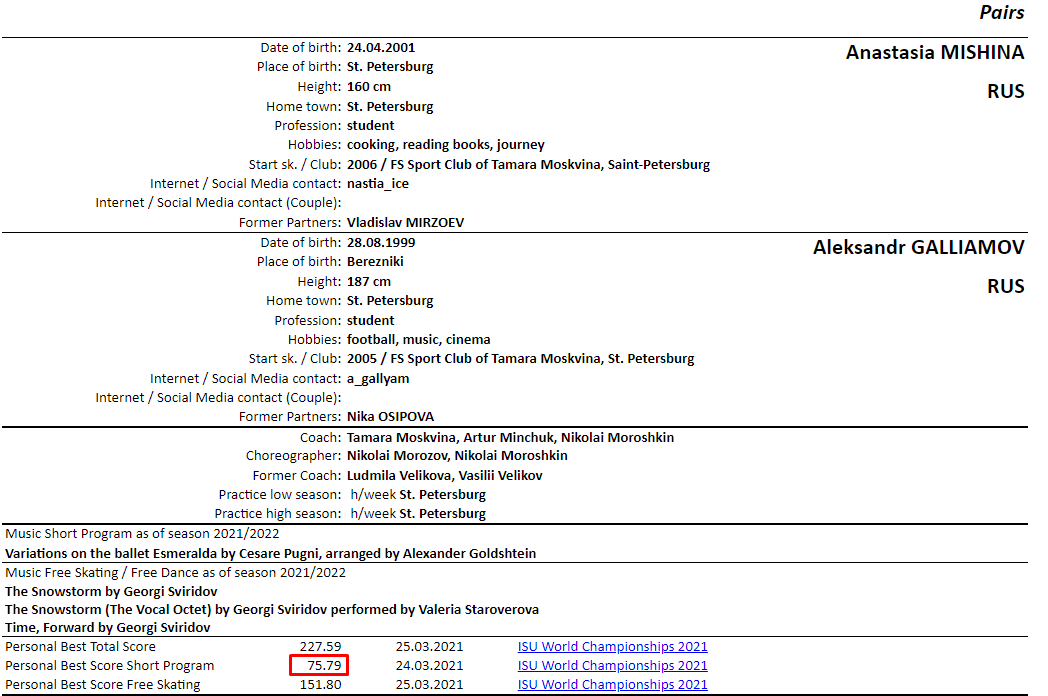Click former coach Ludmila Velikova, Vasilii Velikov
Image resolution: width=1048 pixels, height=696 pixels.
point(444,475)
